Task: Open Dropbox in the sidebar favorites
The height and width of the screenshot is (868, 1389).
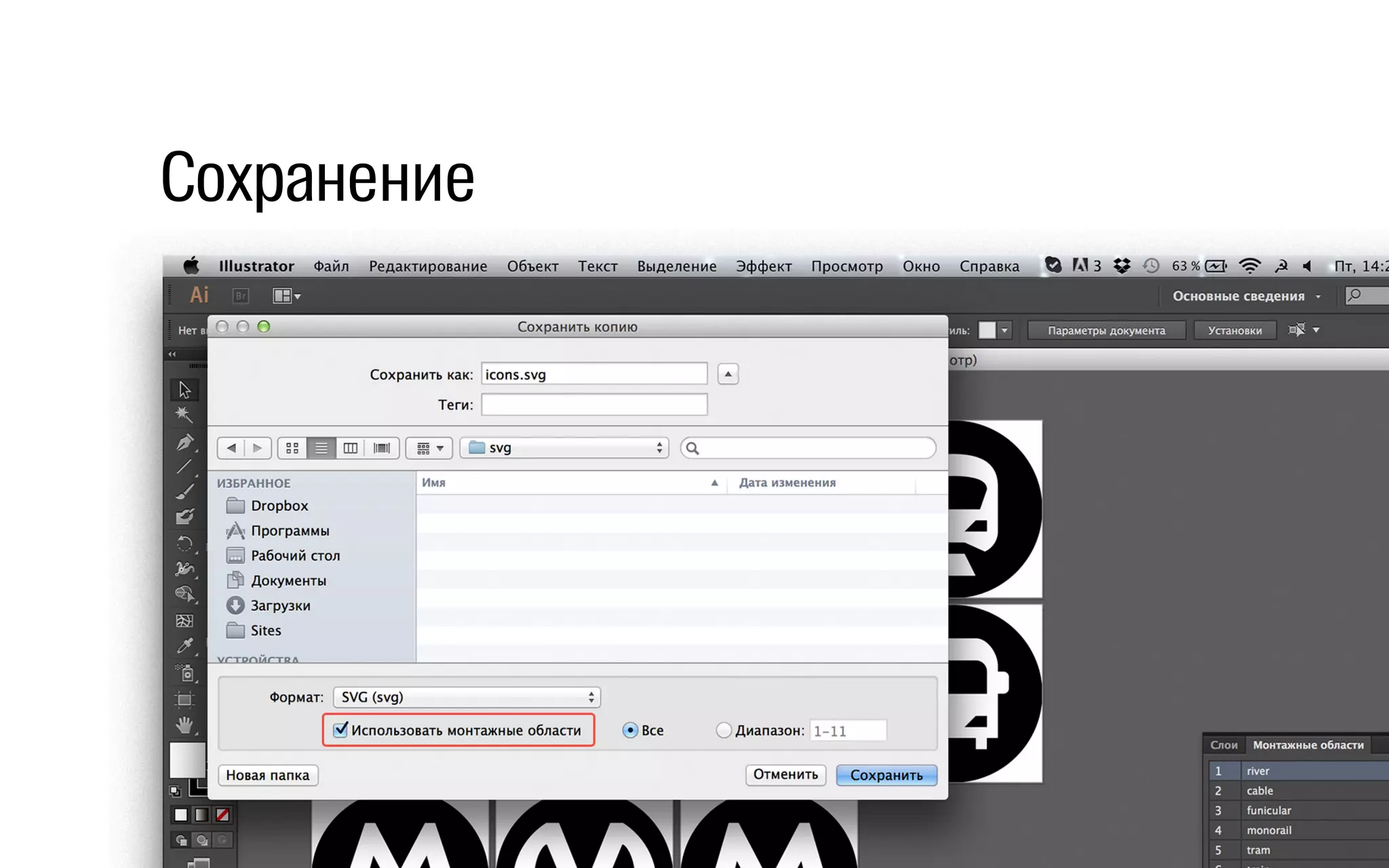Action: [279, 506]
